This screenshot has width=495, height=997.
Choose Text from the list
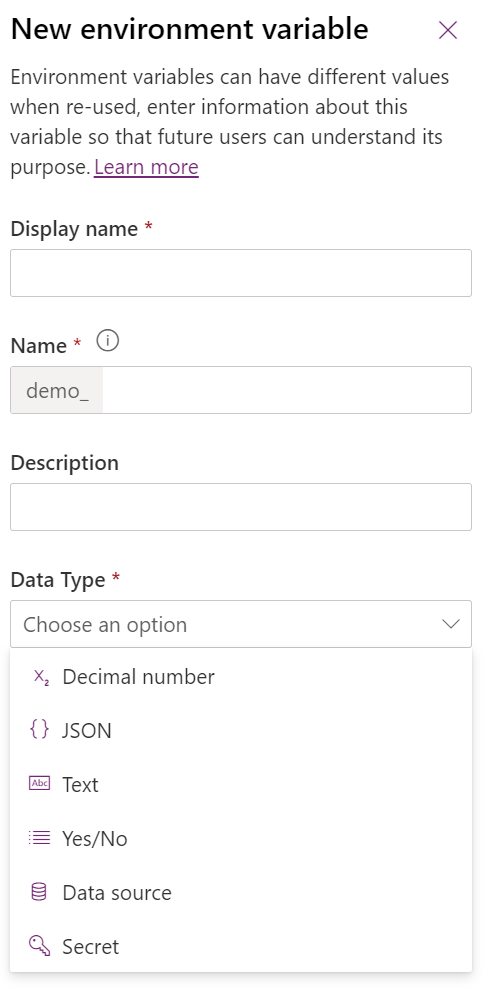(241, 784)
